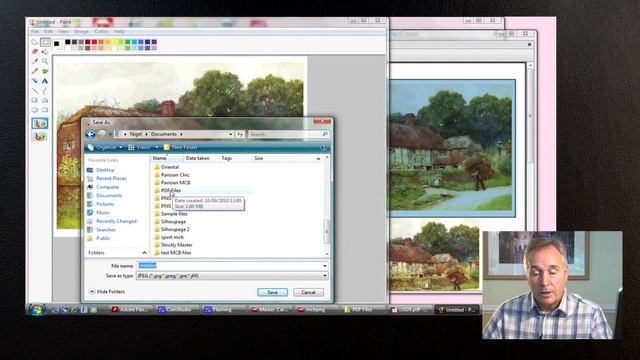Viewport: 640px width, 360px height.
Task: Select the Free-Form Select tool in Paint
Action: click(x=35, y=42)
